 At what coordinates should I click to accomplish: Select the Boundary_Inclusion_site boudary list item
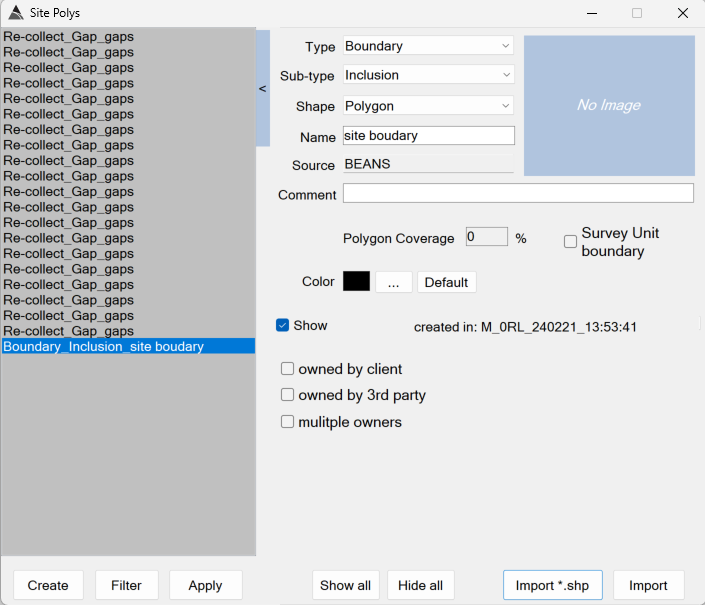129,346
